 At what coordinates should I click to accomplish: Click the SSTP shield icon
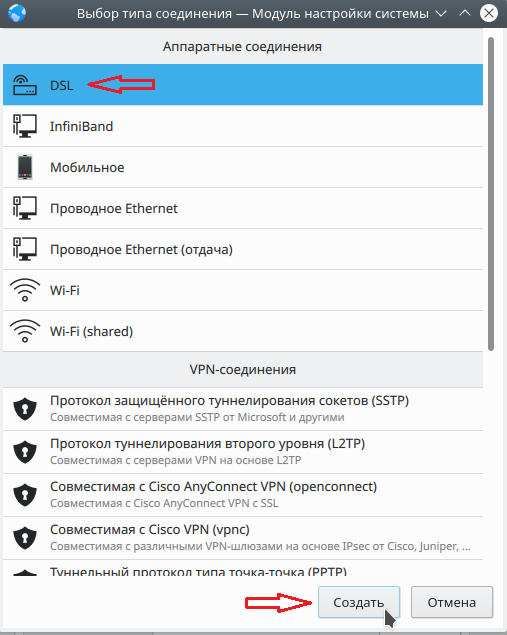pos(25,409)
